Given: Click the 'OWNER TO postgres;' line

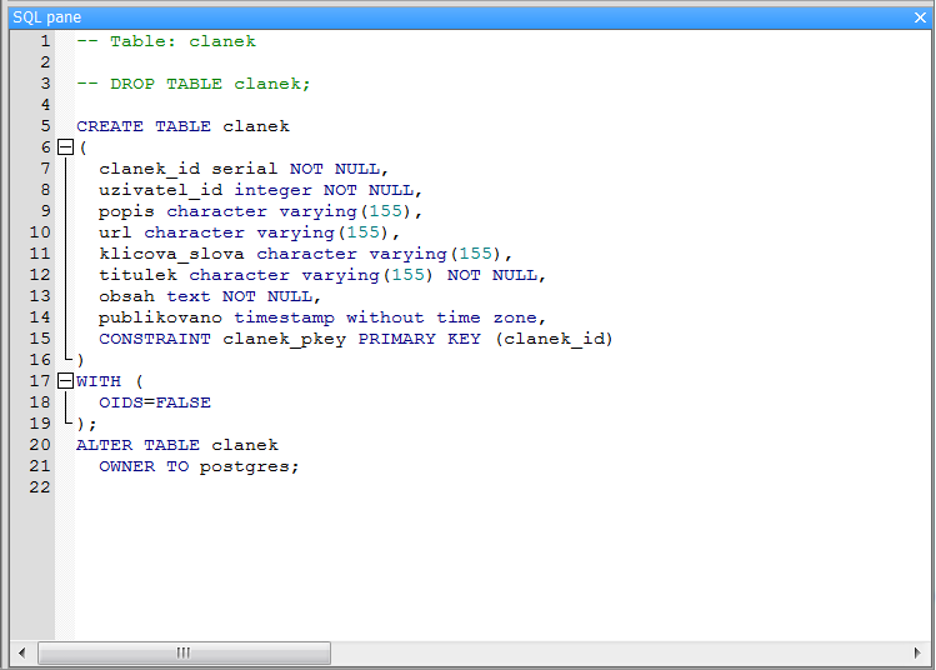Looking at the screenshot, I should point(199,466).
